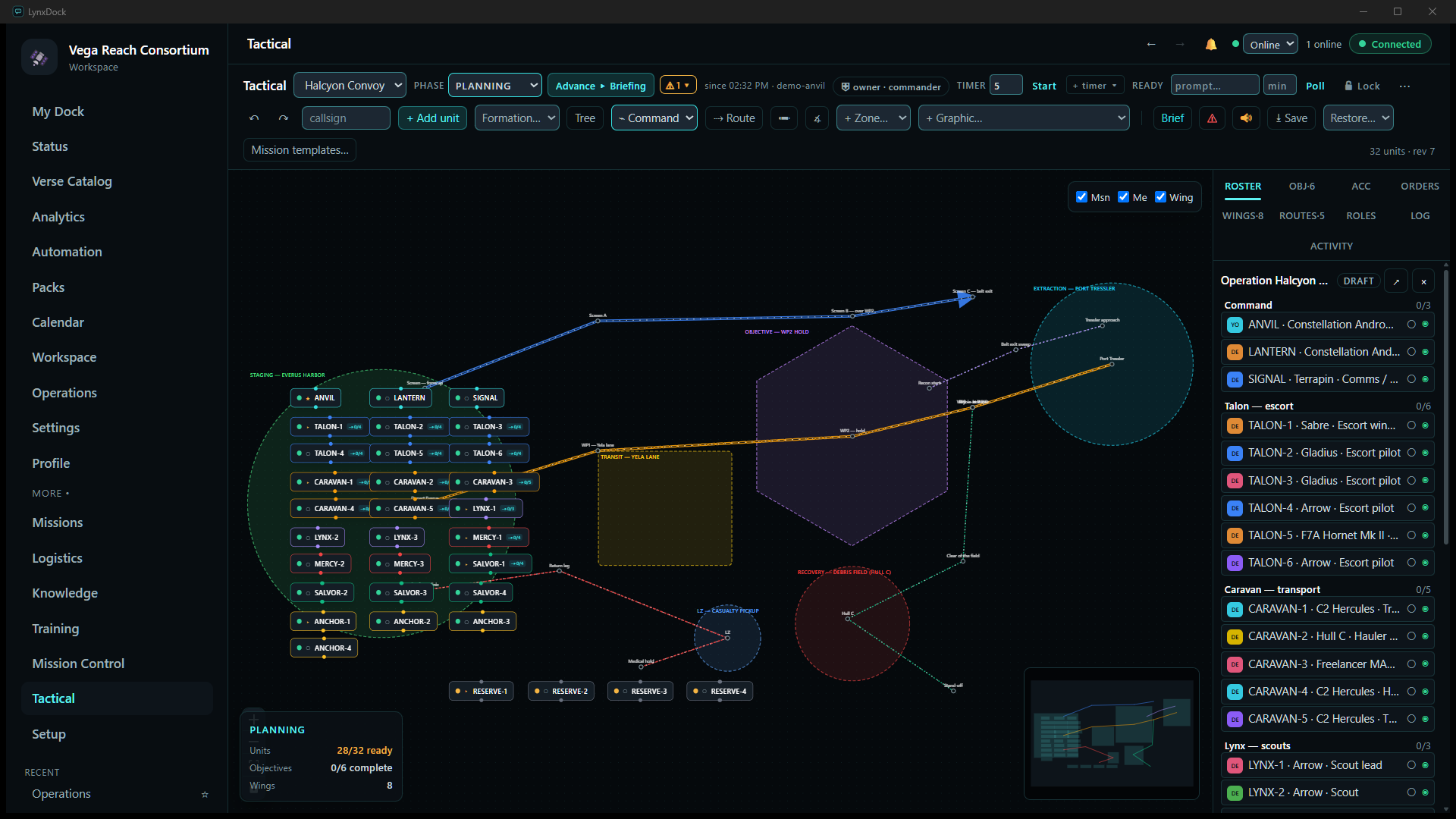Expand the + Graphic dropdown

click(1024, 118)
